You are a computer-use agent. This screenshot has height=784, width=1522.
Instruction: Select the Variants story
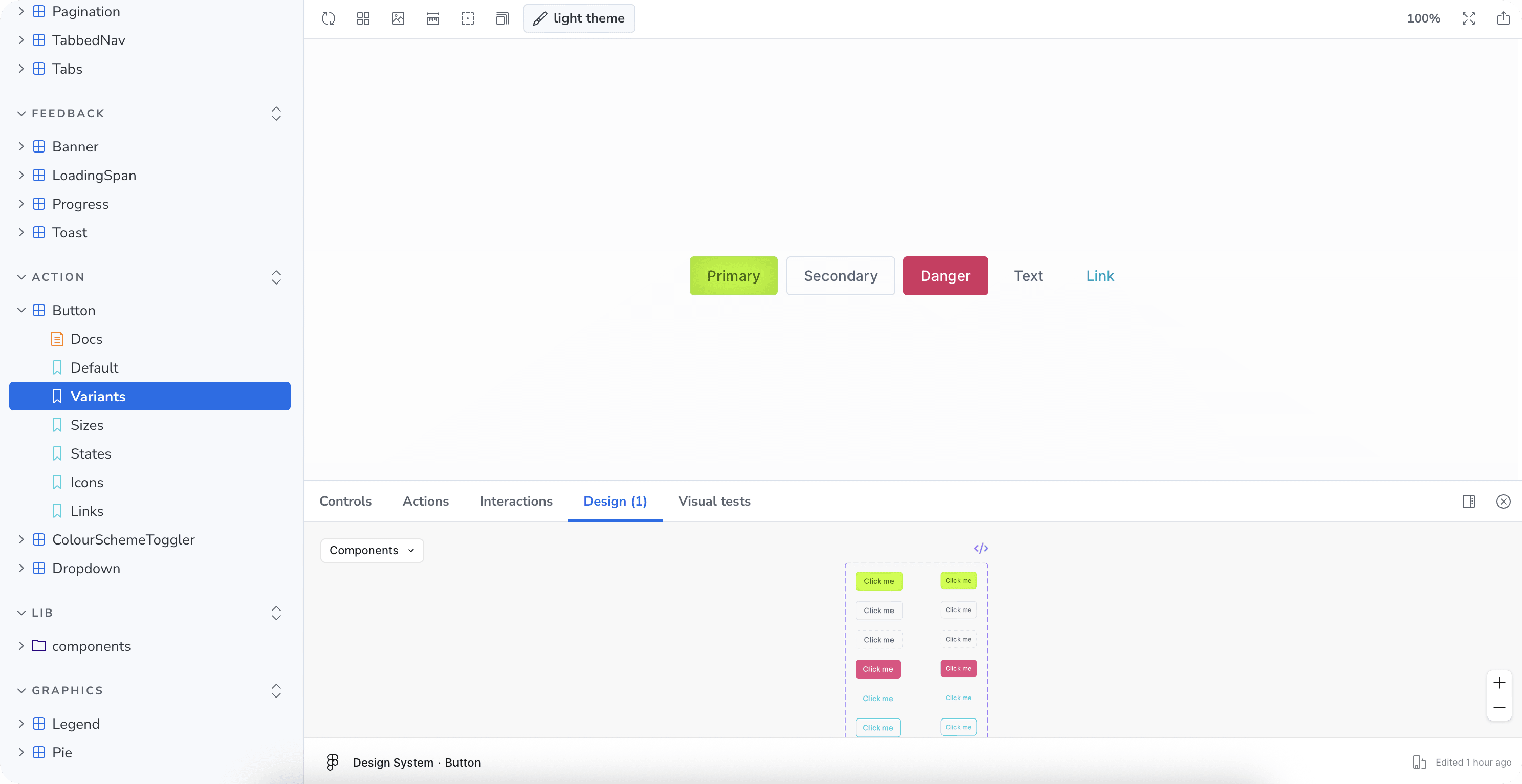(150, 397)
